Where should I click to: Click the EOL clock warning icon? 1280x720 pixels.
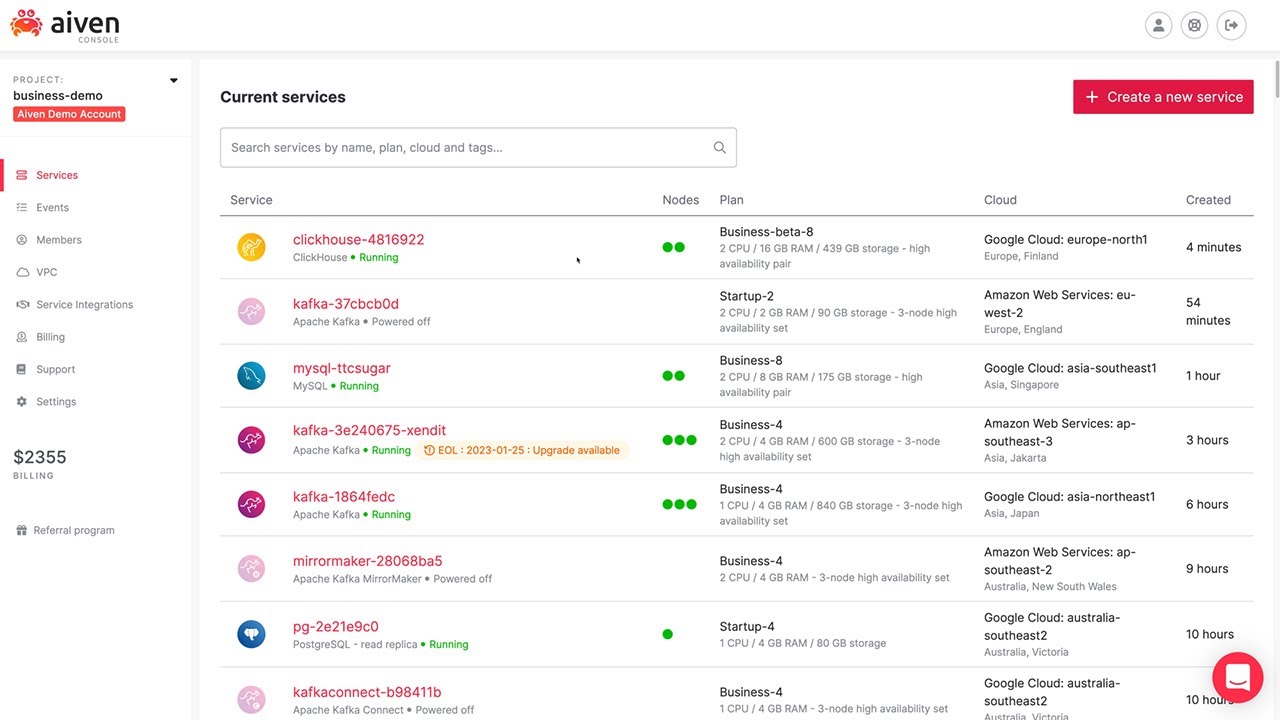click(x=429, y=450)
